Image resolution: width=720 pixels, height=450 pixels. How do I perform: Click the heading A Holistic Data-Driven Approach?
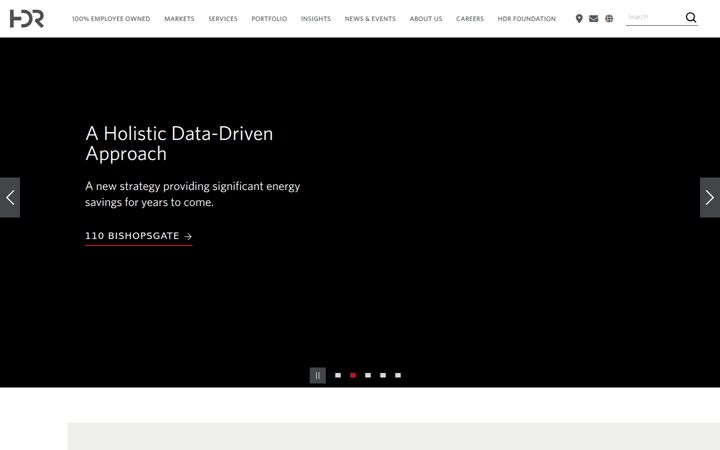pos(179,144)
